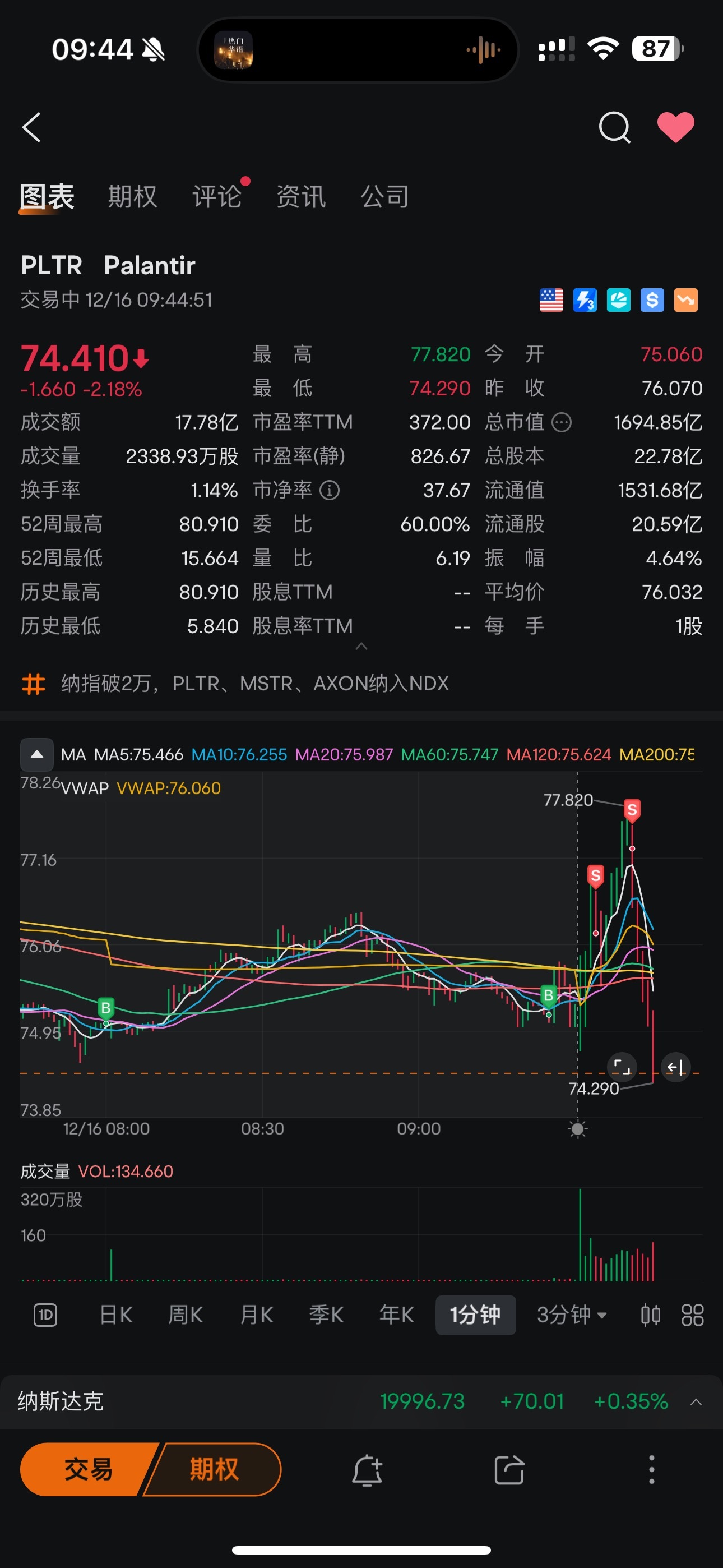Tap the lower S sell marker on chart

(596, 877)
